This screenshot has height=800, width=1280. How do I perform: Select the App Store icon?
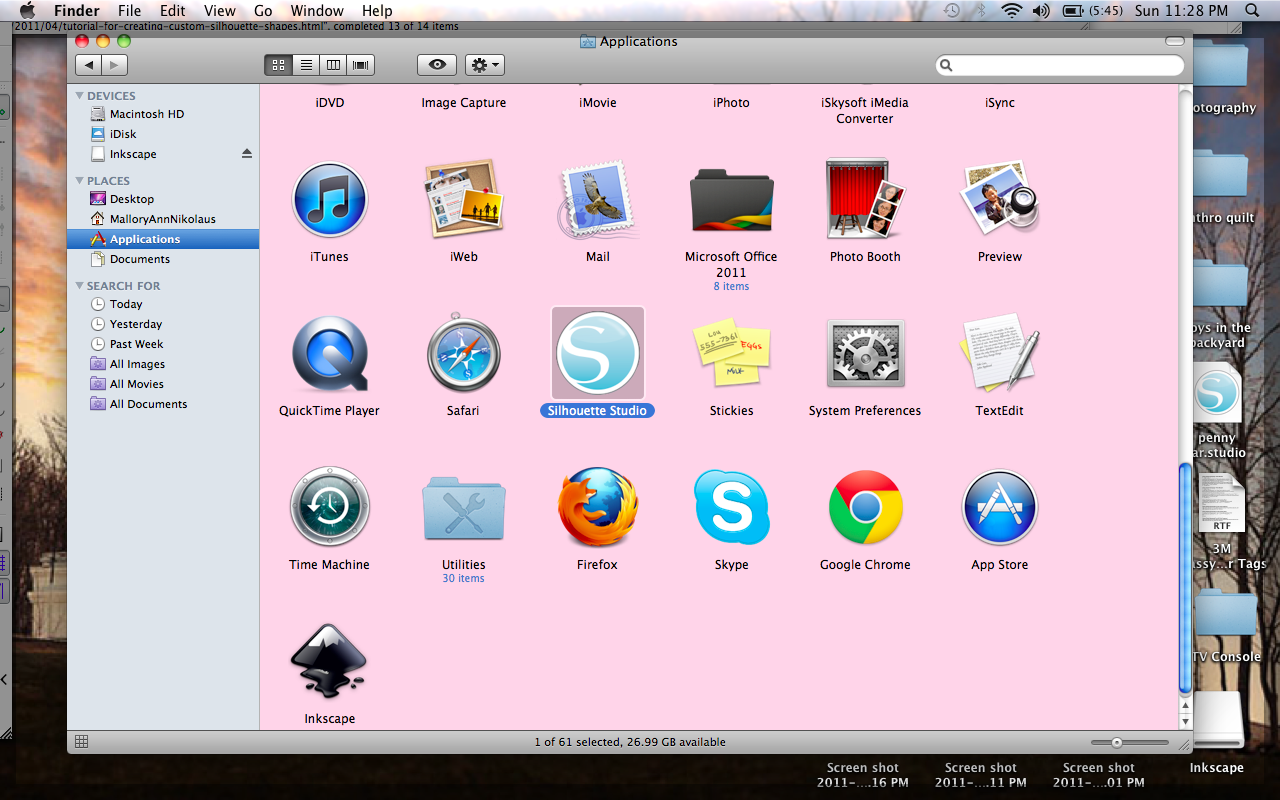coord(999,508)
